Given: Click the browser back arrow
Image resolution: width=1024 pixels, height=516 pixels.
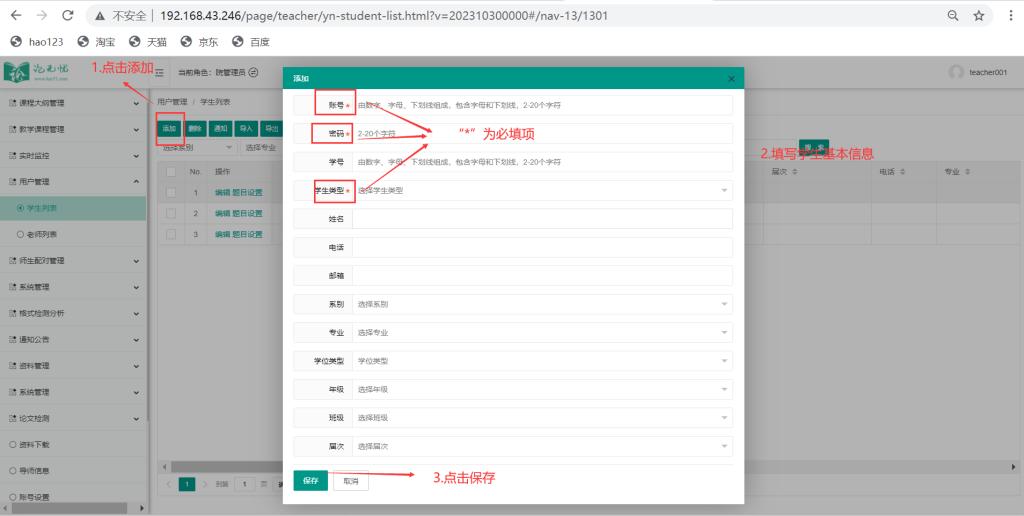Looking at the screenshot, I should (16, 16).
